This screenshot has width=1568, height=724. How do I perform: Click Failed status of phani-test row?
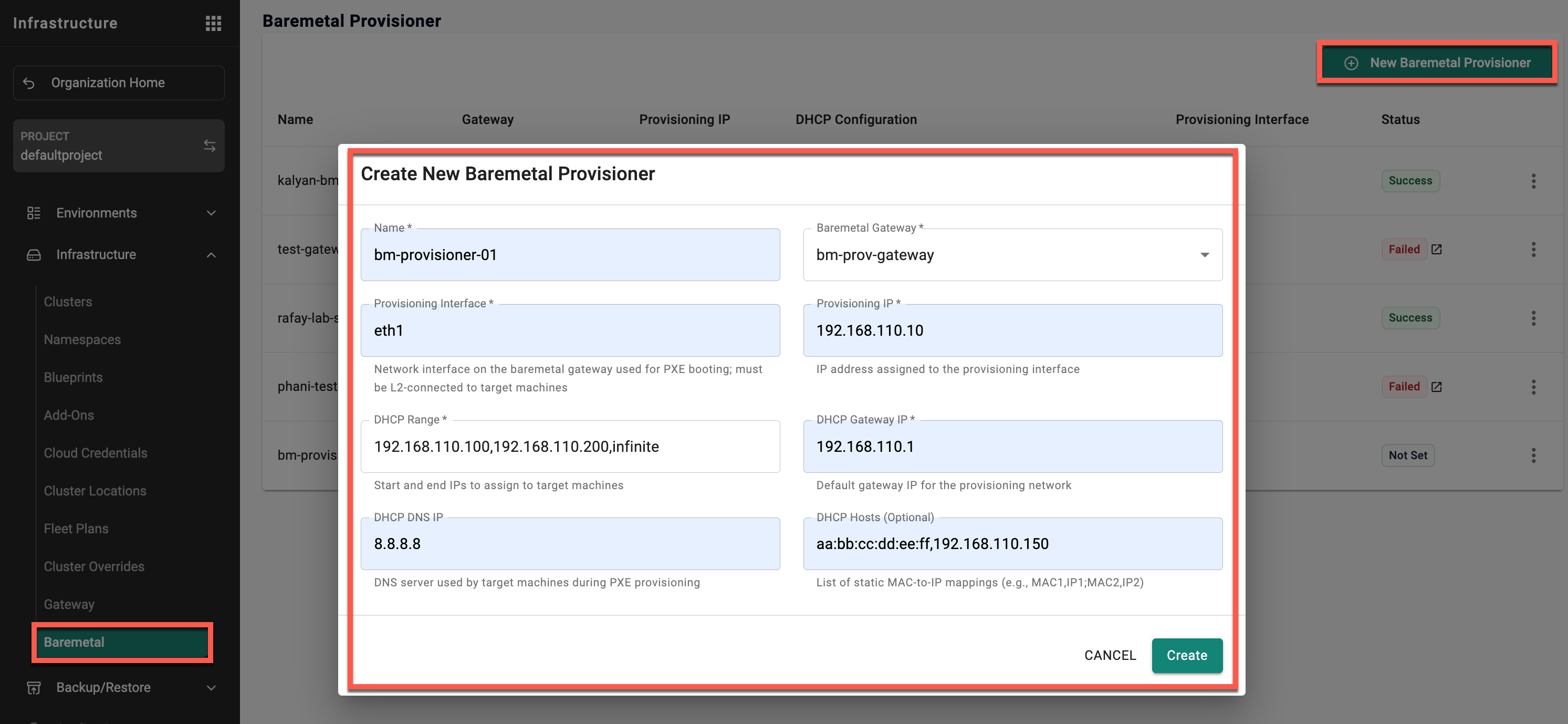[1404, 387]
